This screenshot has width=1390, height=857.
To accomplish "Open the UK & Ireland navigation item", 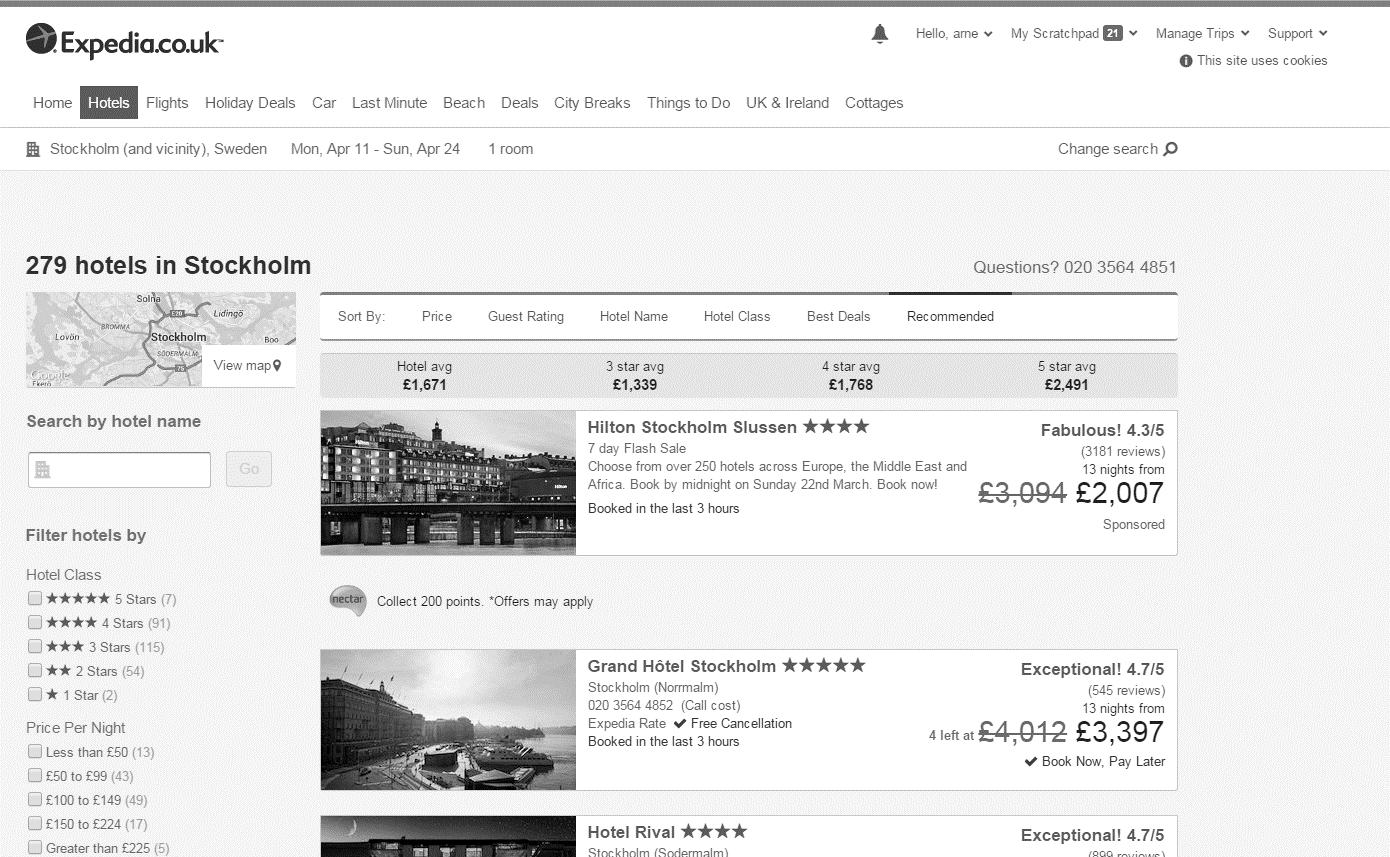I will tap(787, 103).
